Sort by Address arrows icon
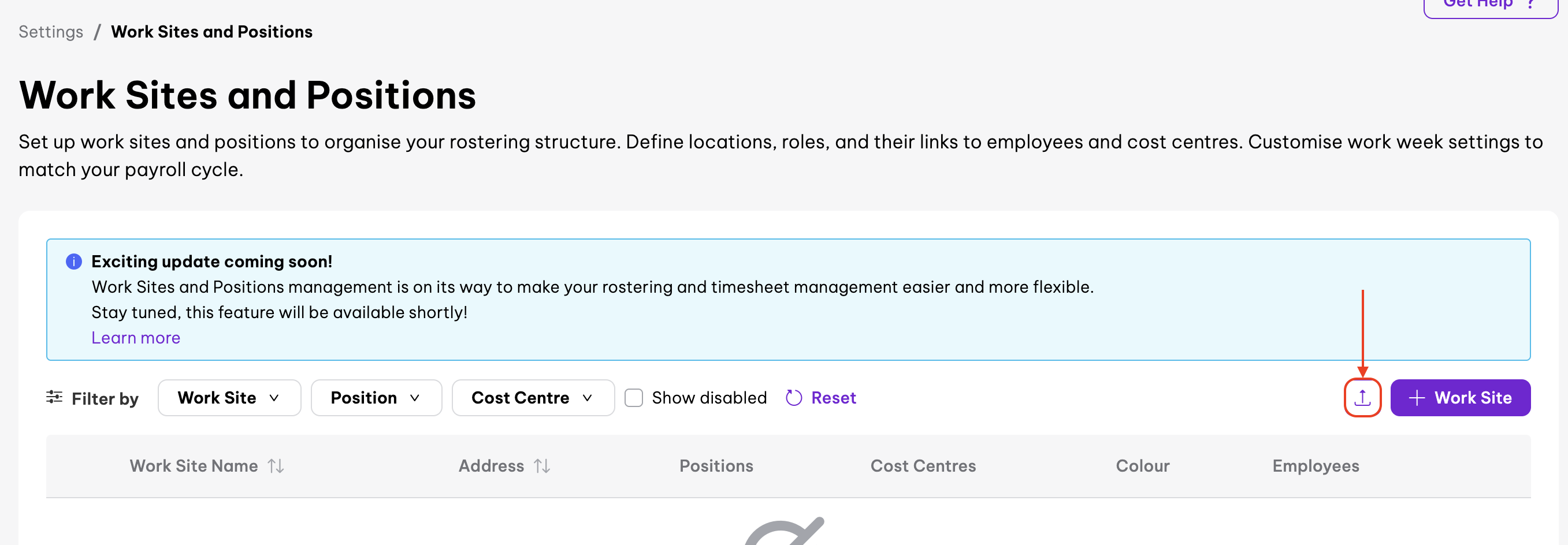The height and width of the screenshot is (545, 1568). 542,466
